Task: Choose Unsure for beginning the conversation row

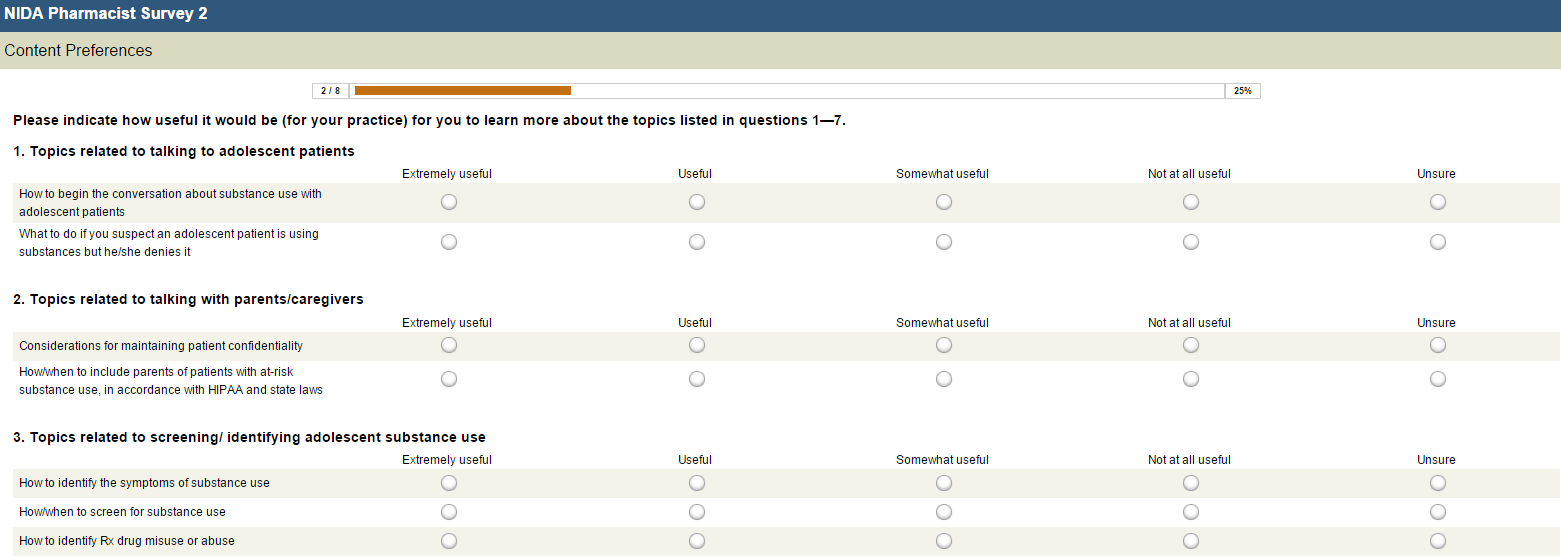Action: pyautogui.click(x=1438, y=202)
